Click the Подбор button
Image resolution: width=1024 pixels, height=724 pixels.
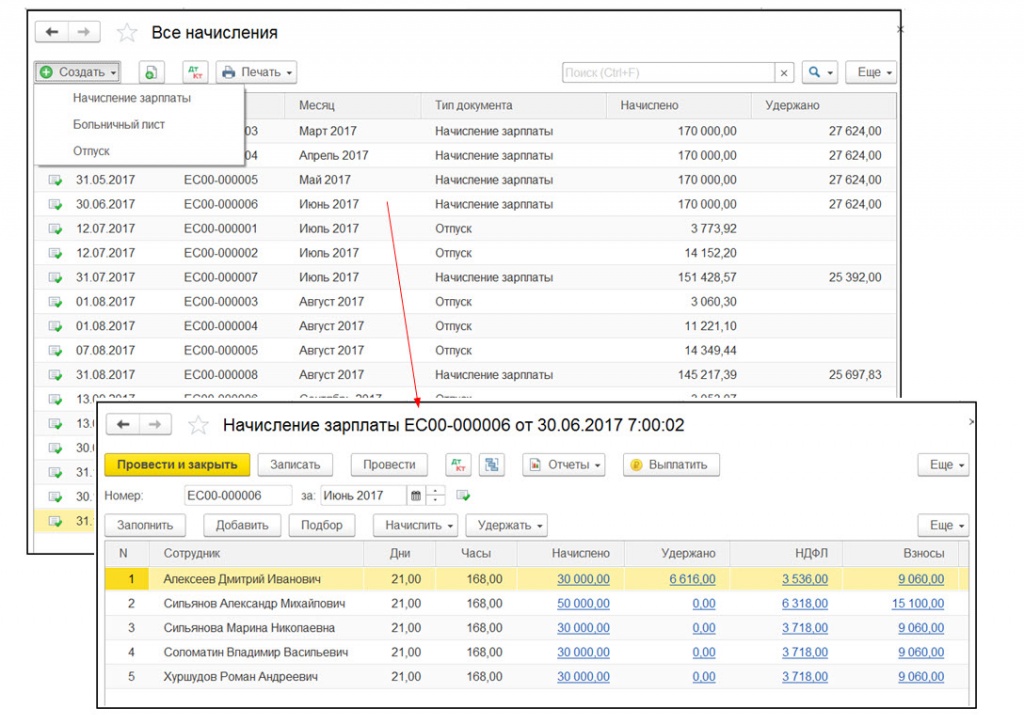(x=322, y=526)
